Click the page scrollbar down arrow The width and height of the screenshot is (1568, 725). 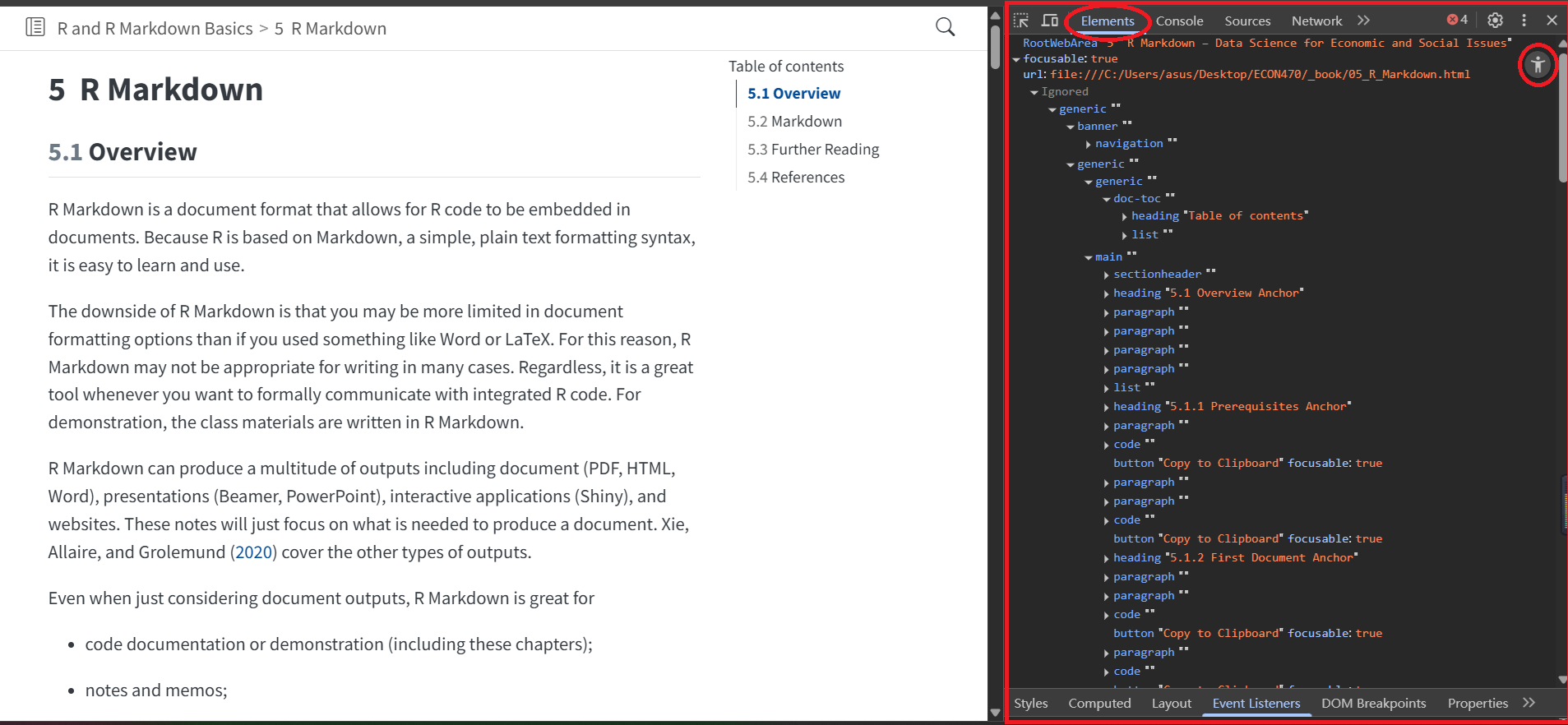pos(995,713)
